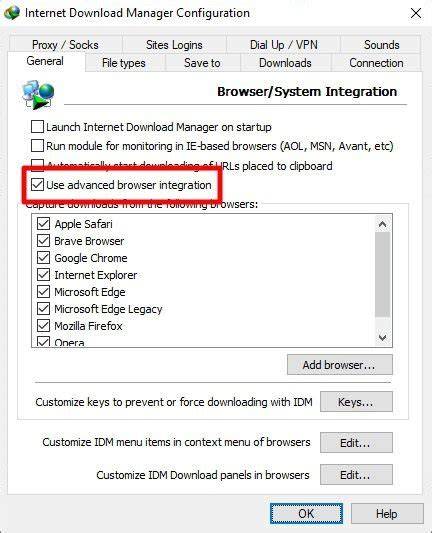Viewport: 432px width, 533px height.
Task: Click the IDM globe icon in title bar
Action: click(x=12, y=13)
